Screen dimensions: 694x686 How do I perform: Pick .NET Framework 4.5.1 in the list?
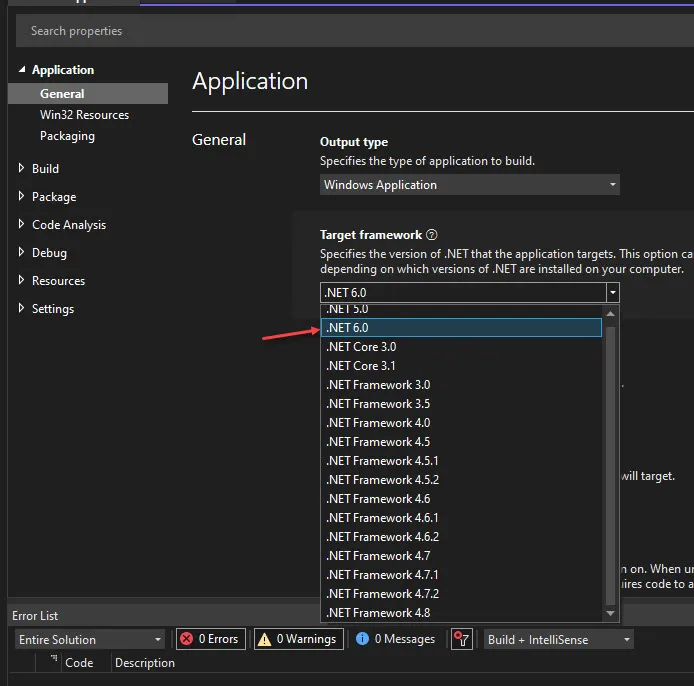[461, 461]
